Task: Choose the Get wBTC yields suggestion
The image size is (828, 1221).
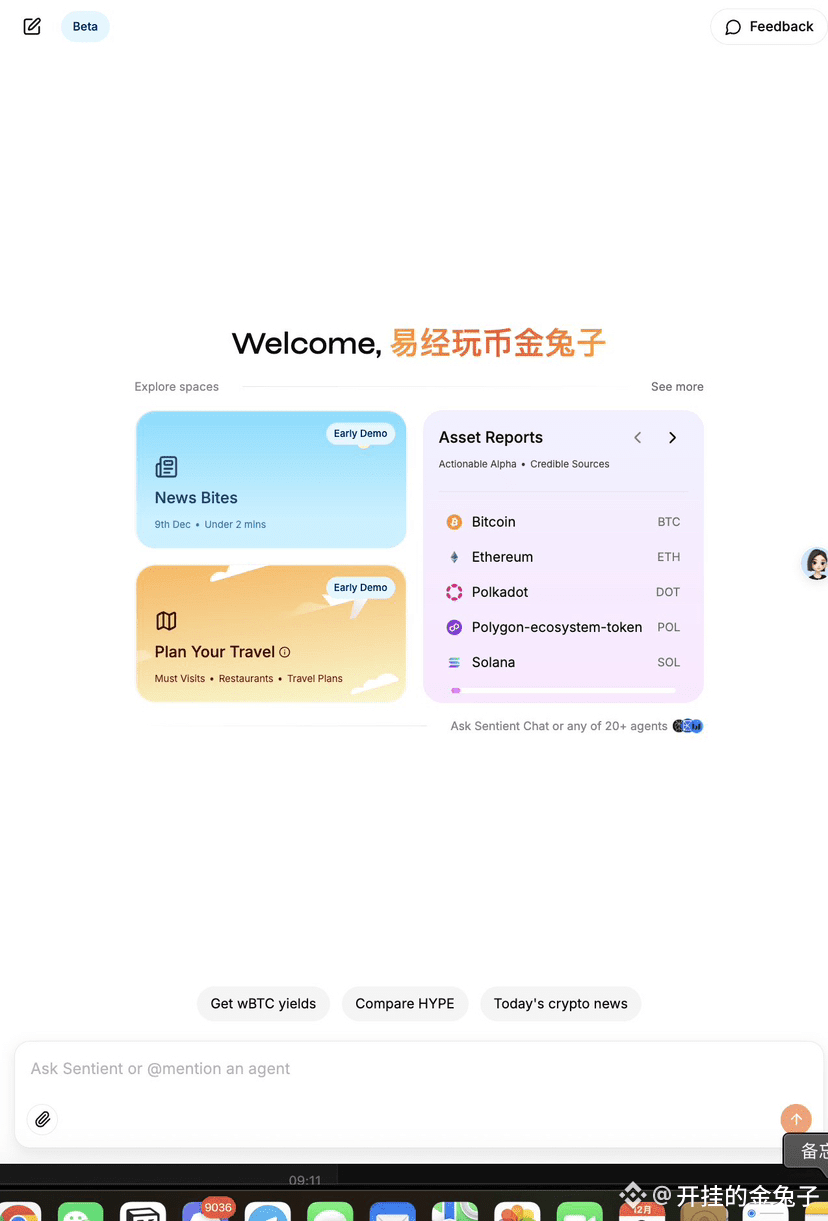Action: 263,1004
